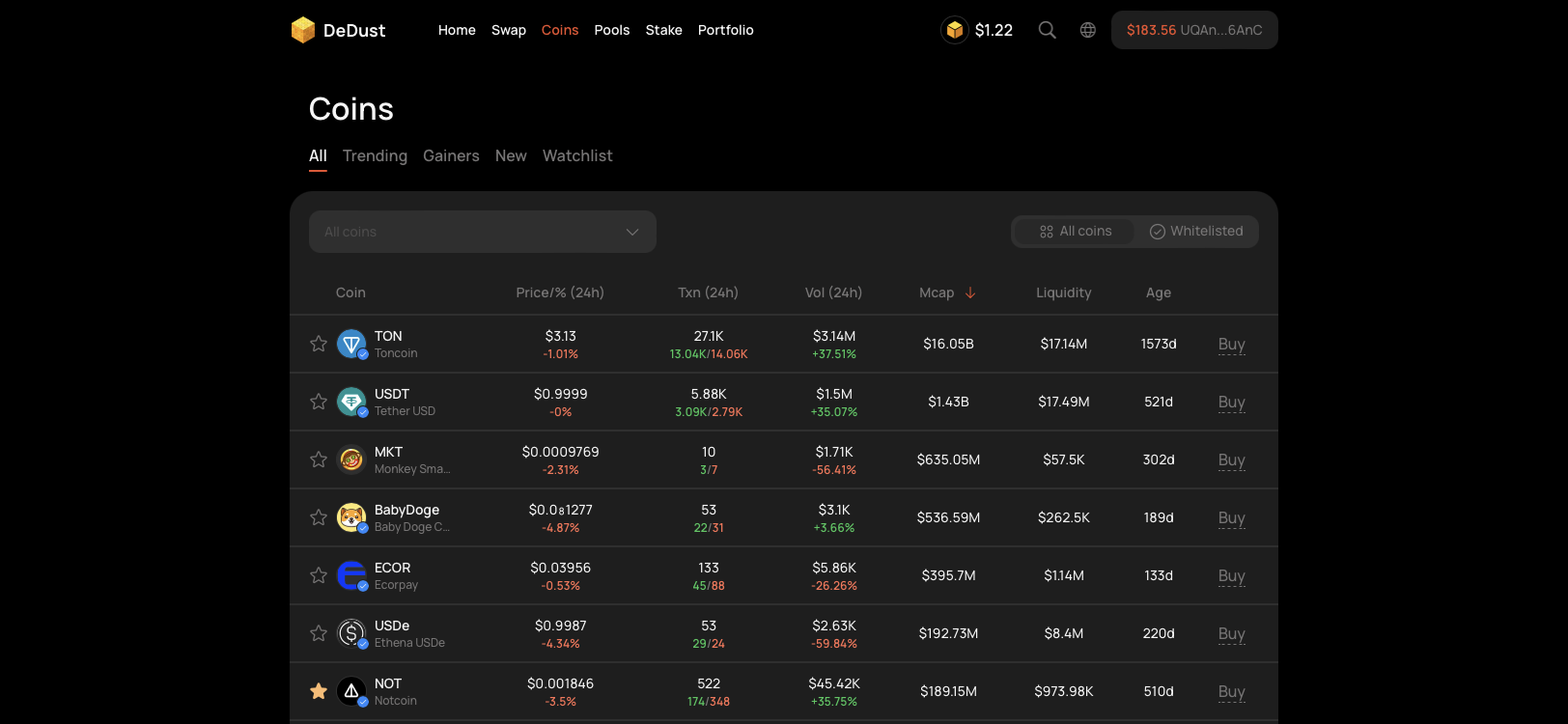Click the BabyDoge coin logo
This screenshot has width=1568, height=724.
tap(351, 517)
